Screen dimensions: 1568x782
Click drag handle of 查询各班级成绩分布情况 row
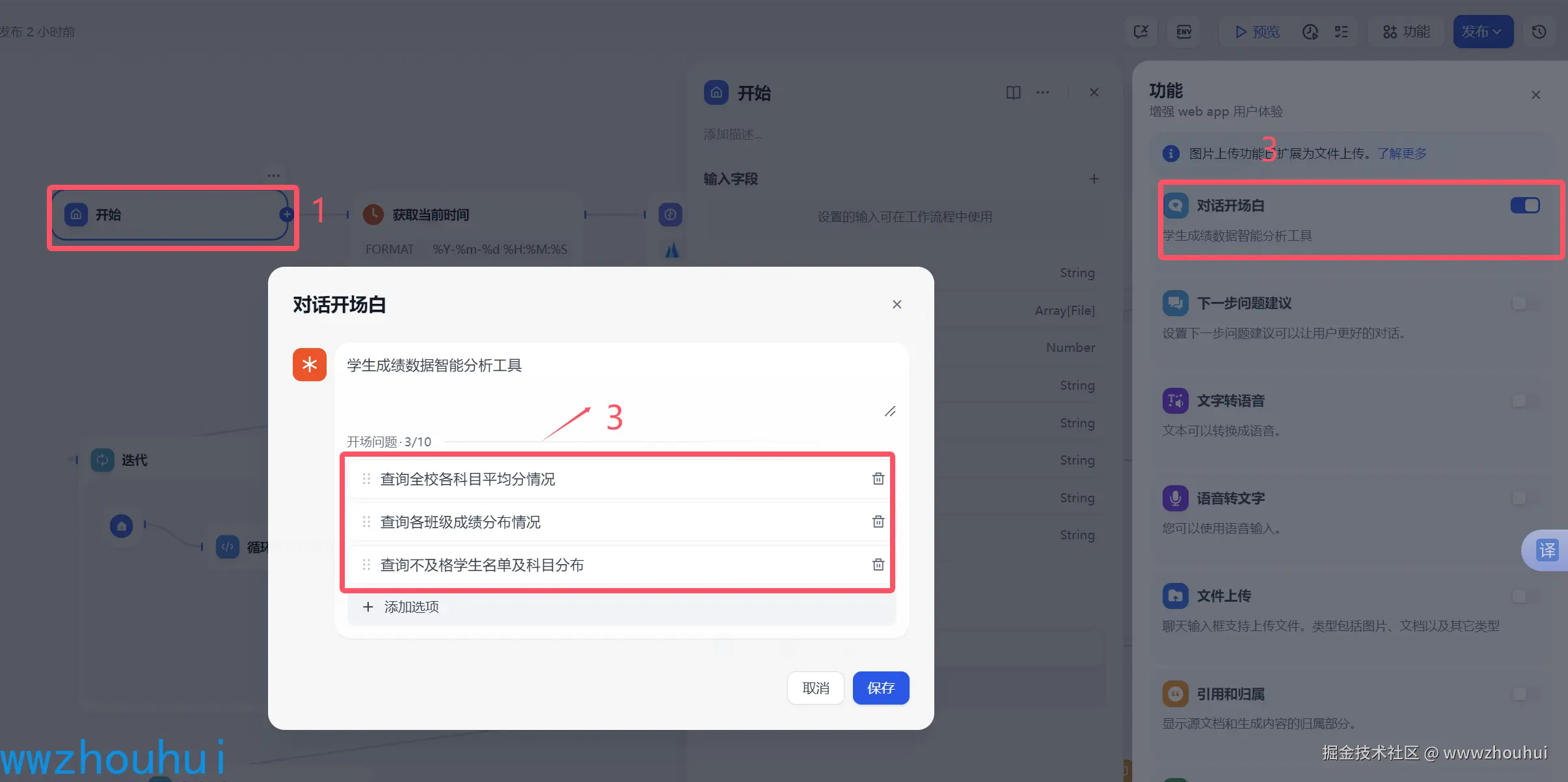366,522
